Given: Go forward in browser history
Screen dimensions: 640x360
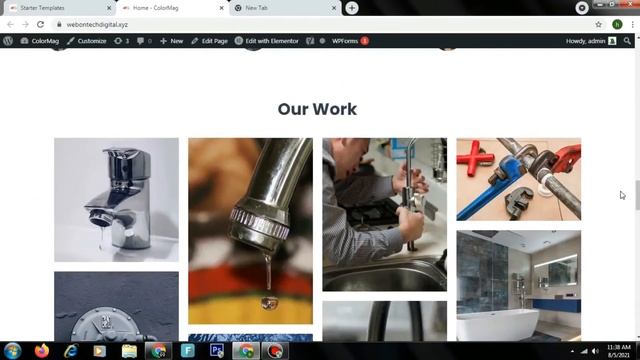Looking at the screenshot, I should [25, 24].
